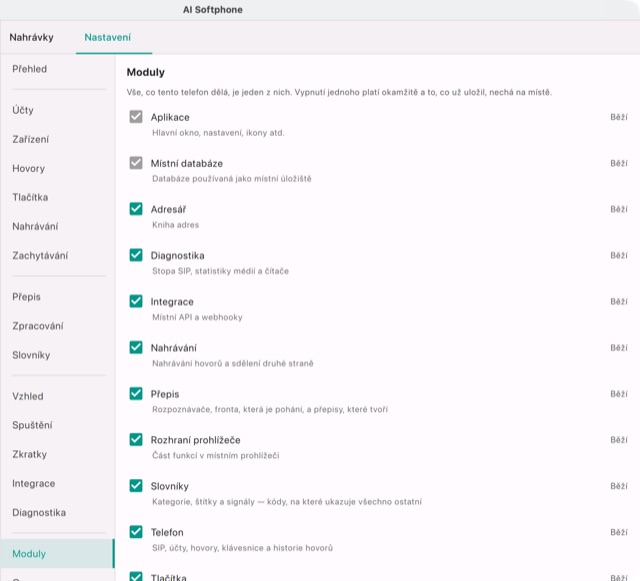Switch to the Nahrávky tab
This screenshot has height=581, width=640.
pos(31,38)
